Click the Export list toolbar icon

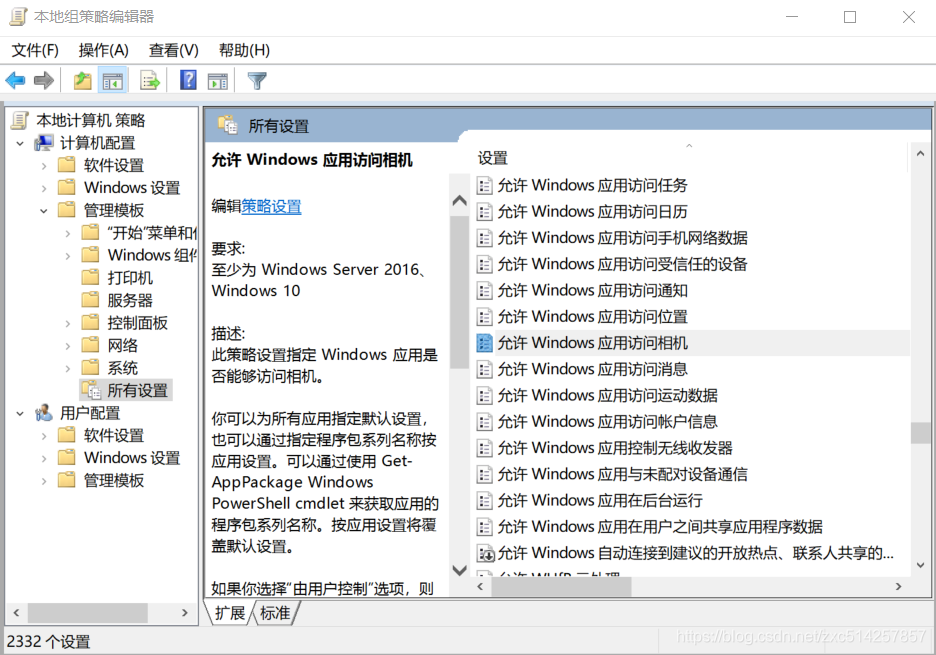point(150,81)
